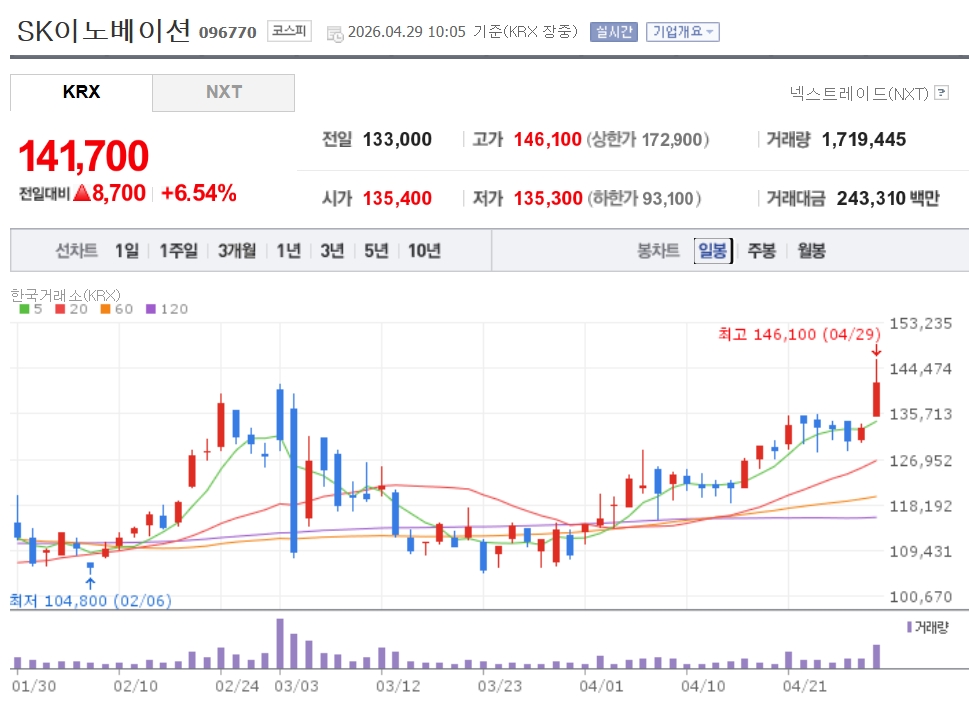Click the 코스피 market badge

tap(290, 31)
